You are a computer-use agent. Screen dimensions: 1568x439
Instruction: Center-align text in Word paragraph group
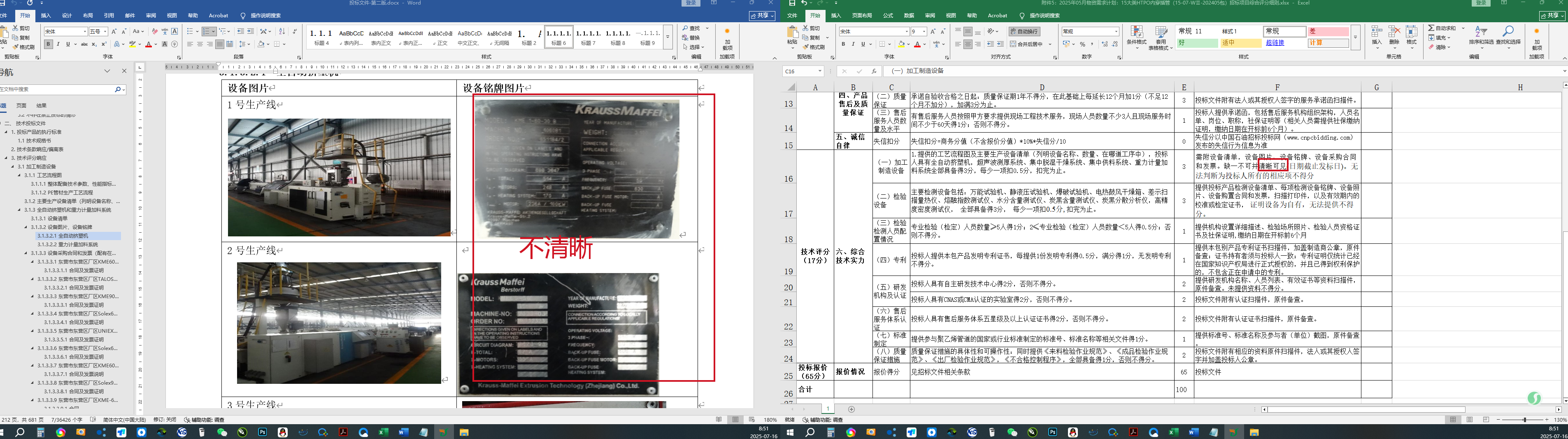point(200,44)
